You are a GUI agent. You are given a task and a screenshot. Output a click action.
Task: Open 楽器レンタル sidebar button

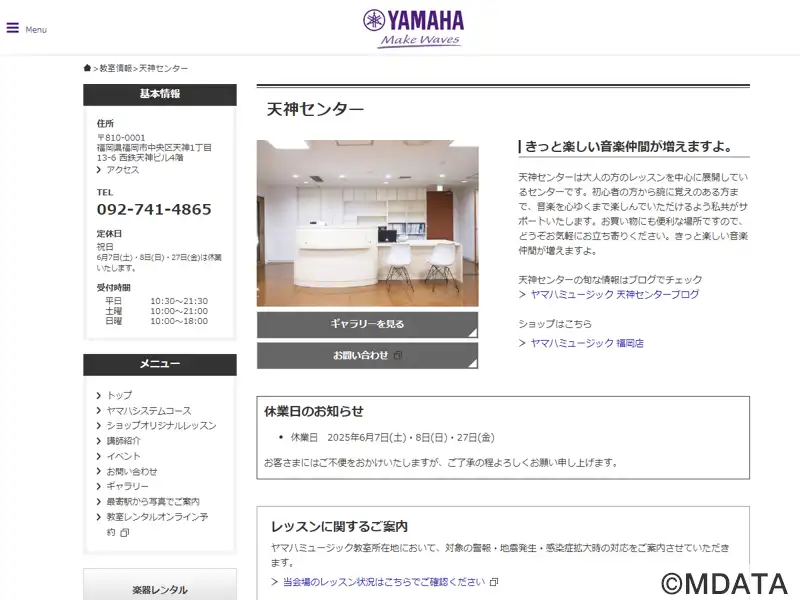pyautogui.click(x=160, y=585)
